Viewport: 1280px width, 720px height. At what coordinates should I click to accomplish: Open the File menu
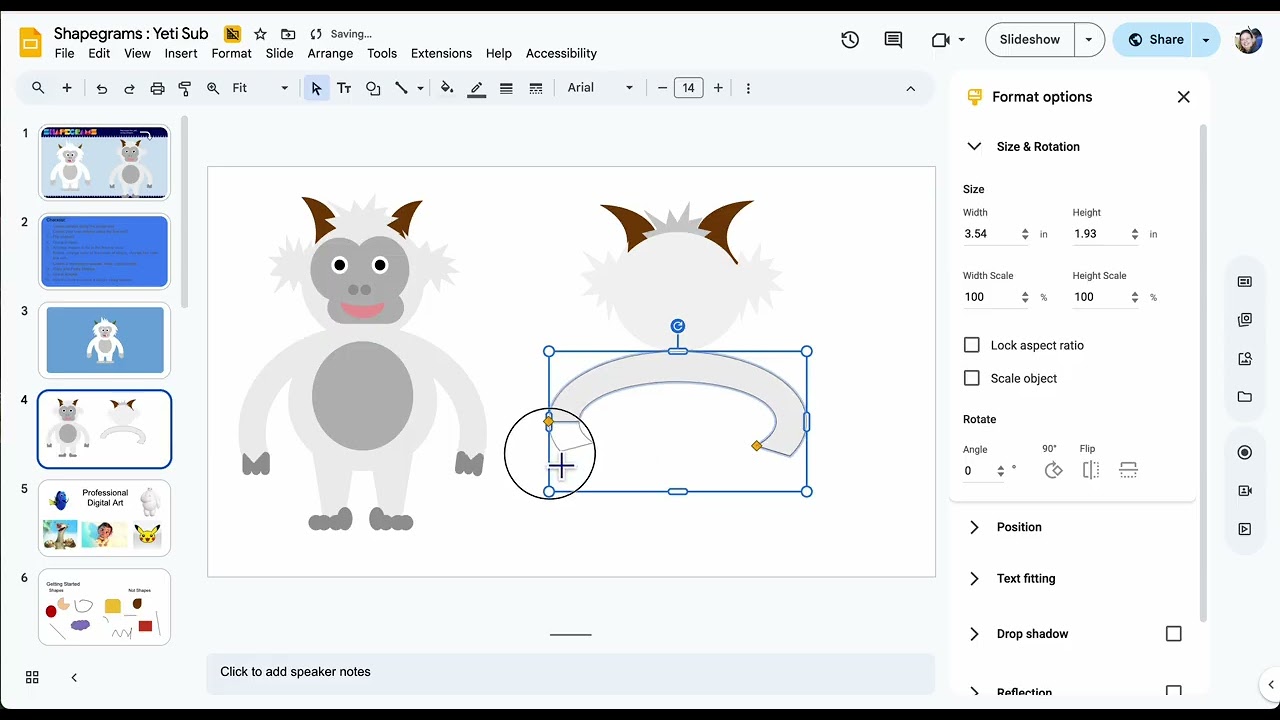click(x=64, y=54)
